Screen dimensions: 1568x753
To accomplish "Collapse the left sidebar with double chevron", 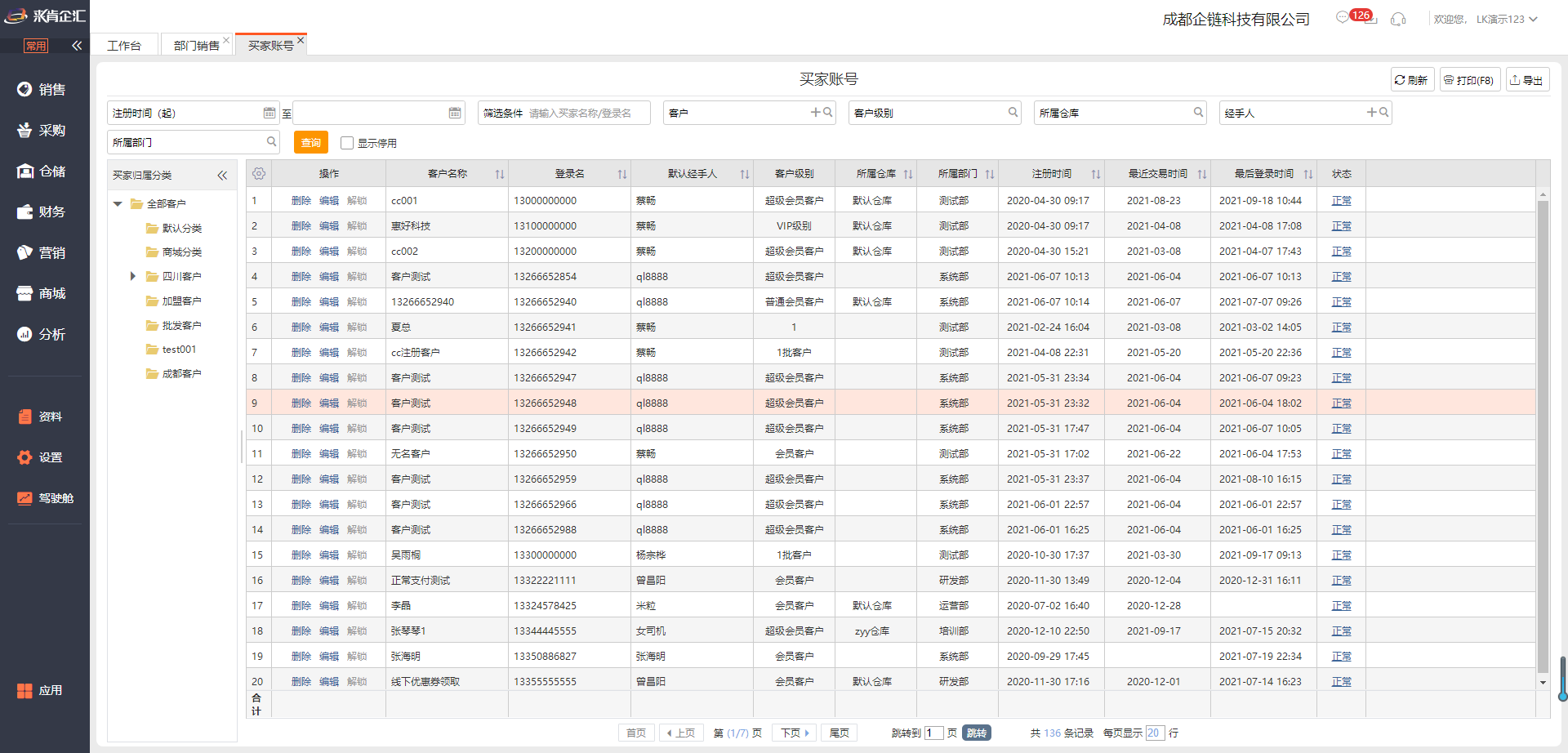I will [x=77, y=46].
